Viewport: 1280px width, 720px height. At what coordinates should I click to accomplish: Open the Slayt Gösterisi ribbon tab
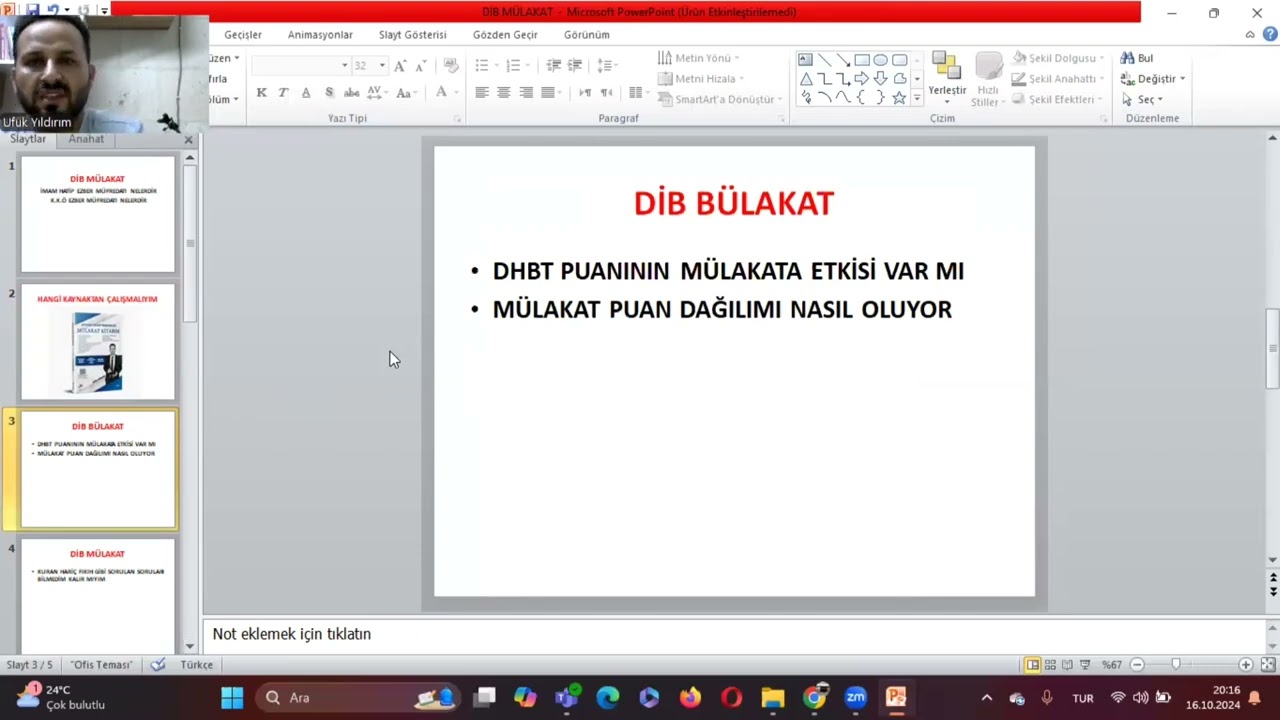click(413, 35)
